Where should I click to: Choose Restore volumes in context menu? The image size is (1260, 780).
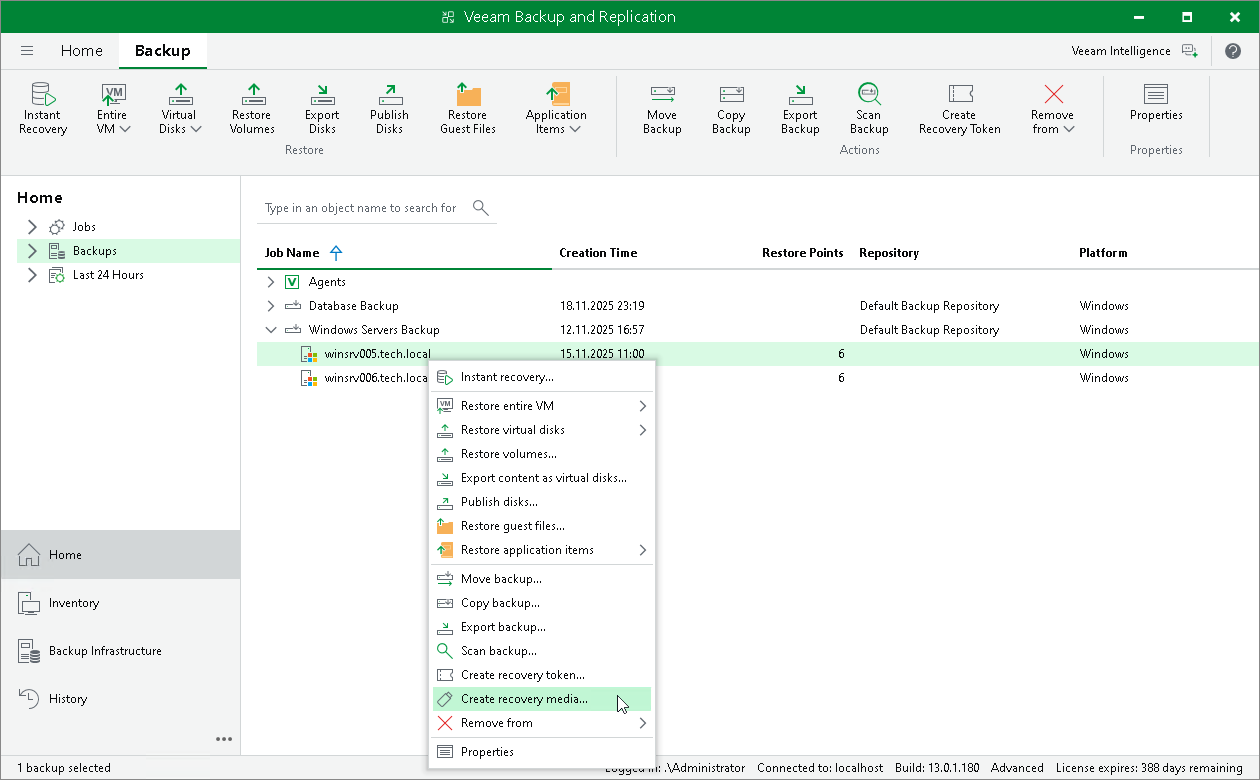pos(541,454)
